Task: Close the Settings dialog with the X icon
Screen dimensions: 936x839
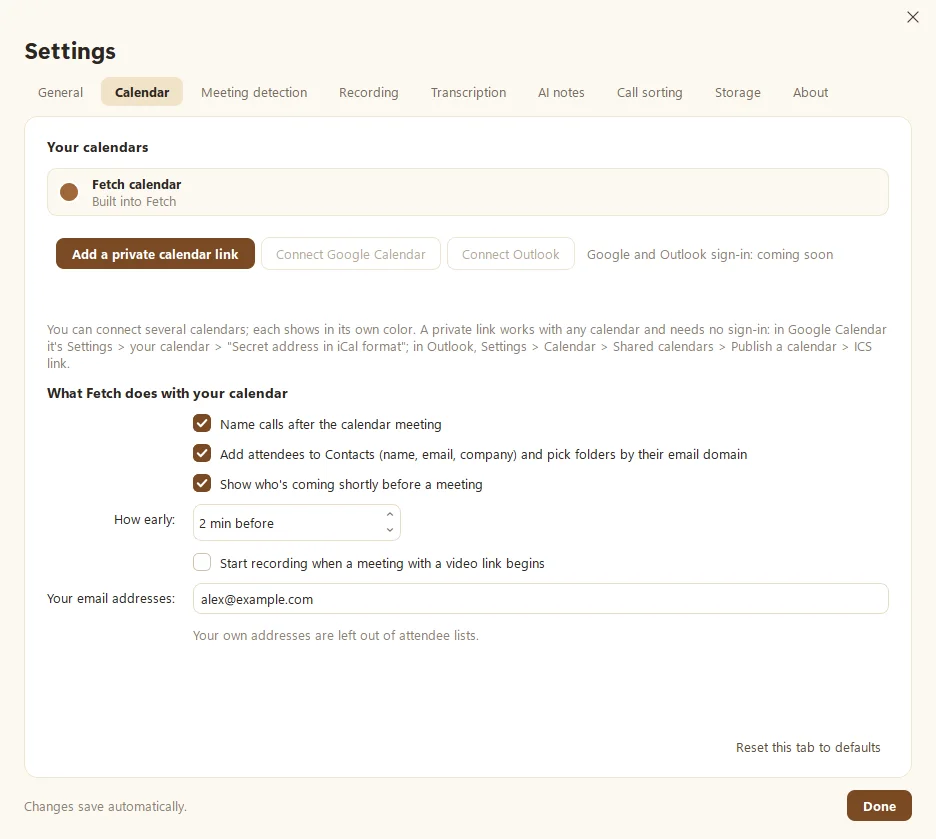Action: pos(912,17)
